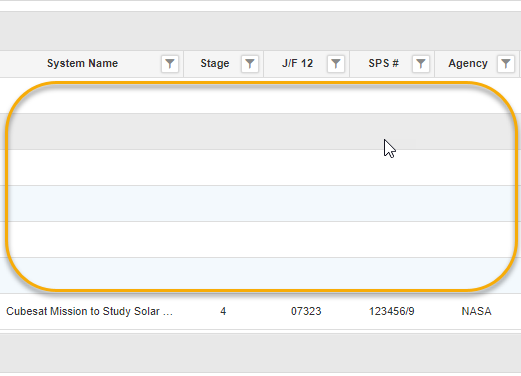Open the Stage column filter

(250, 64)
